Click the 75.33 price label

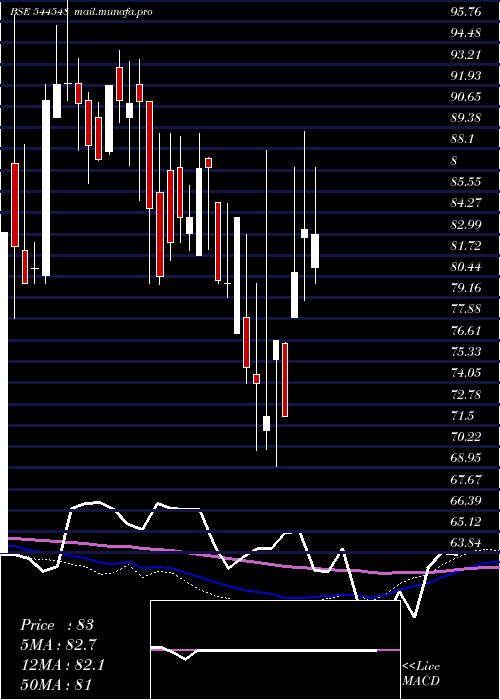[x=466, y=352]
